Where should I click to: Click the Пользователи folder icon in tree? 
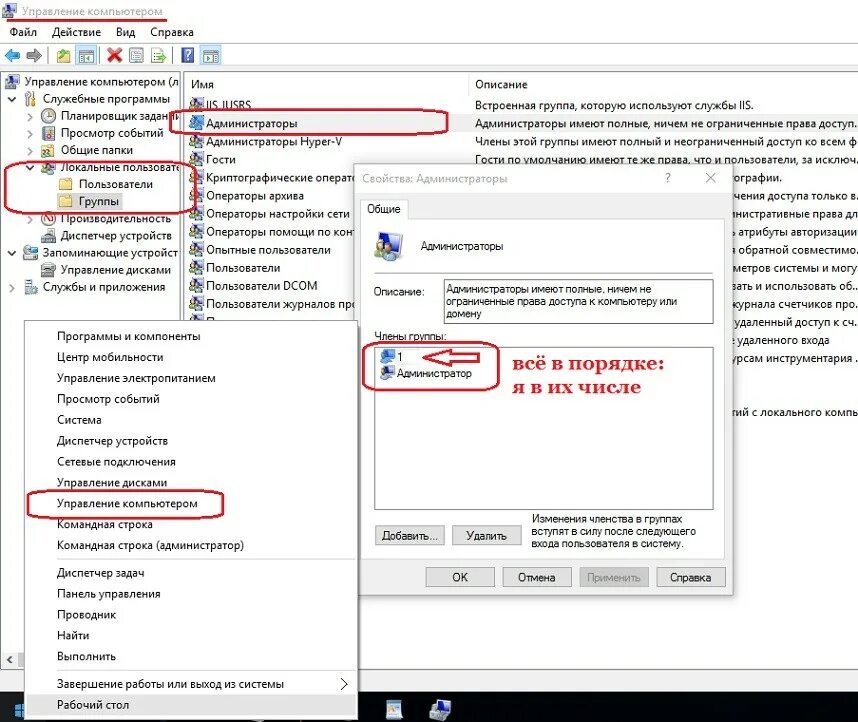point(66,184)
